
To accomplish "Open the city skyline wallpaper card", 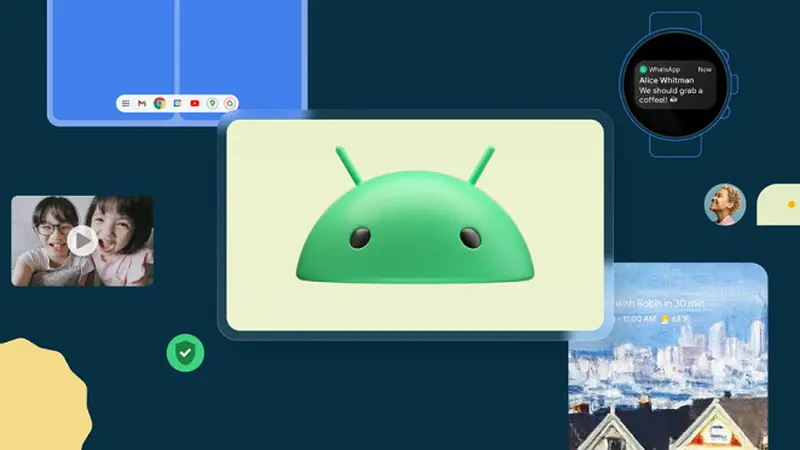I will (668, 390).
